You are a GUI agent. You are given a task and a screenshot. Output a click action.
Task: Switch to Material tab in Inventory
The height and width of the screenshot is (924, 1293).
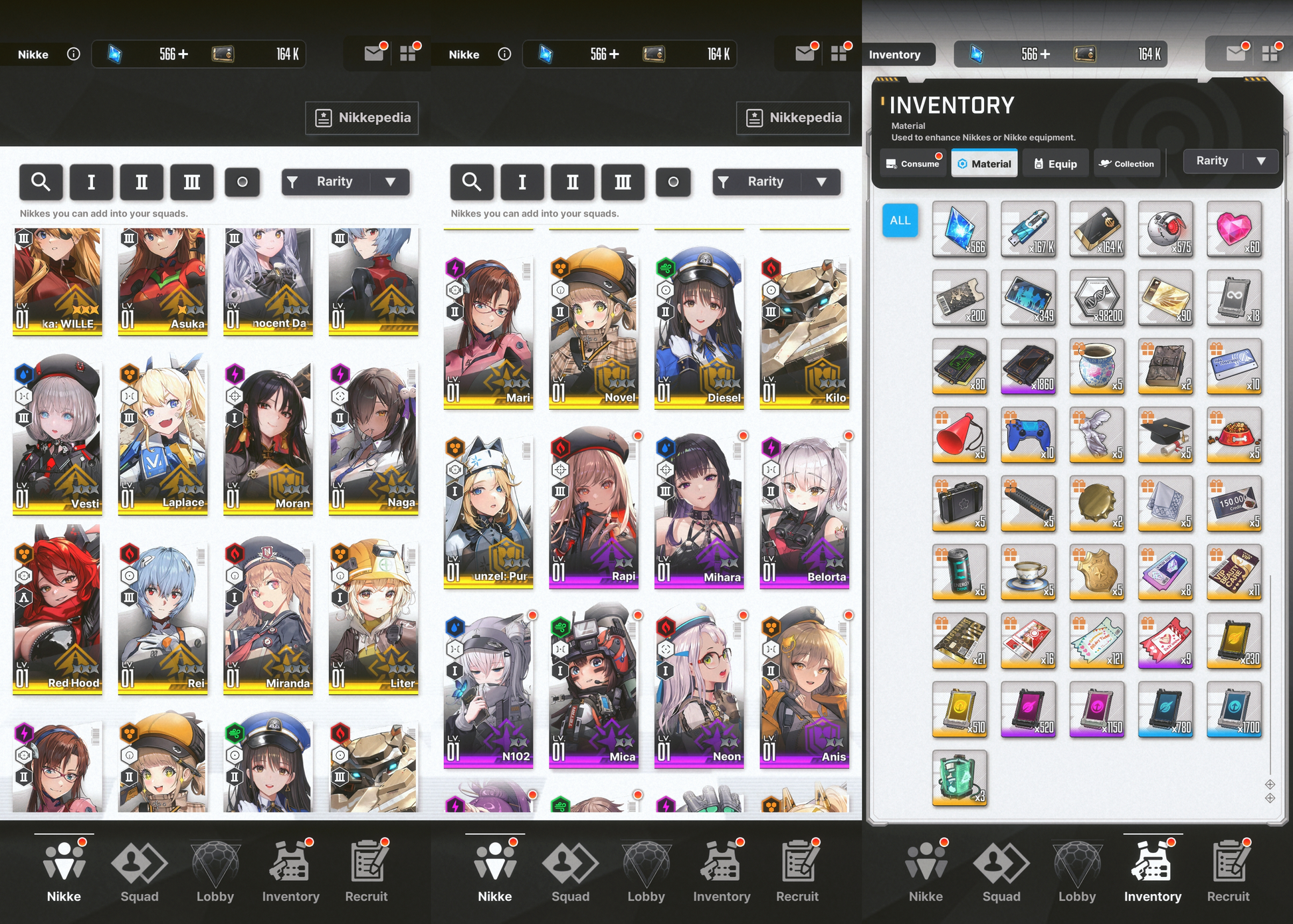point(984,163)
